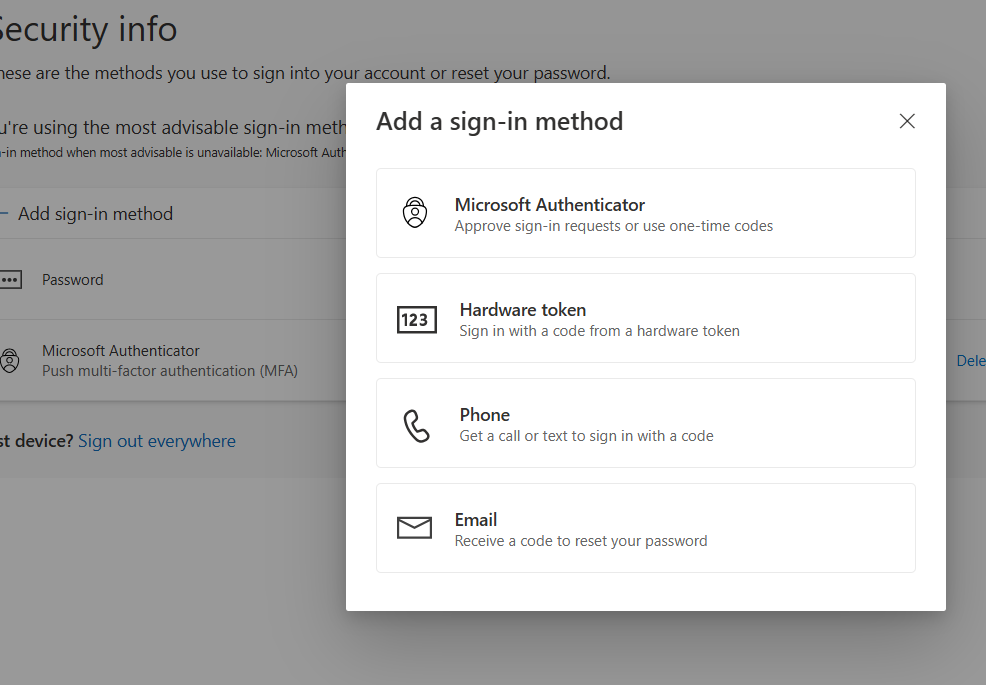Choose the Microsoft Authenticator option

[646, 213]
